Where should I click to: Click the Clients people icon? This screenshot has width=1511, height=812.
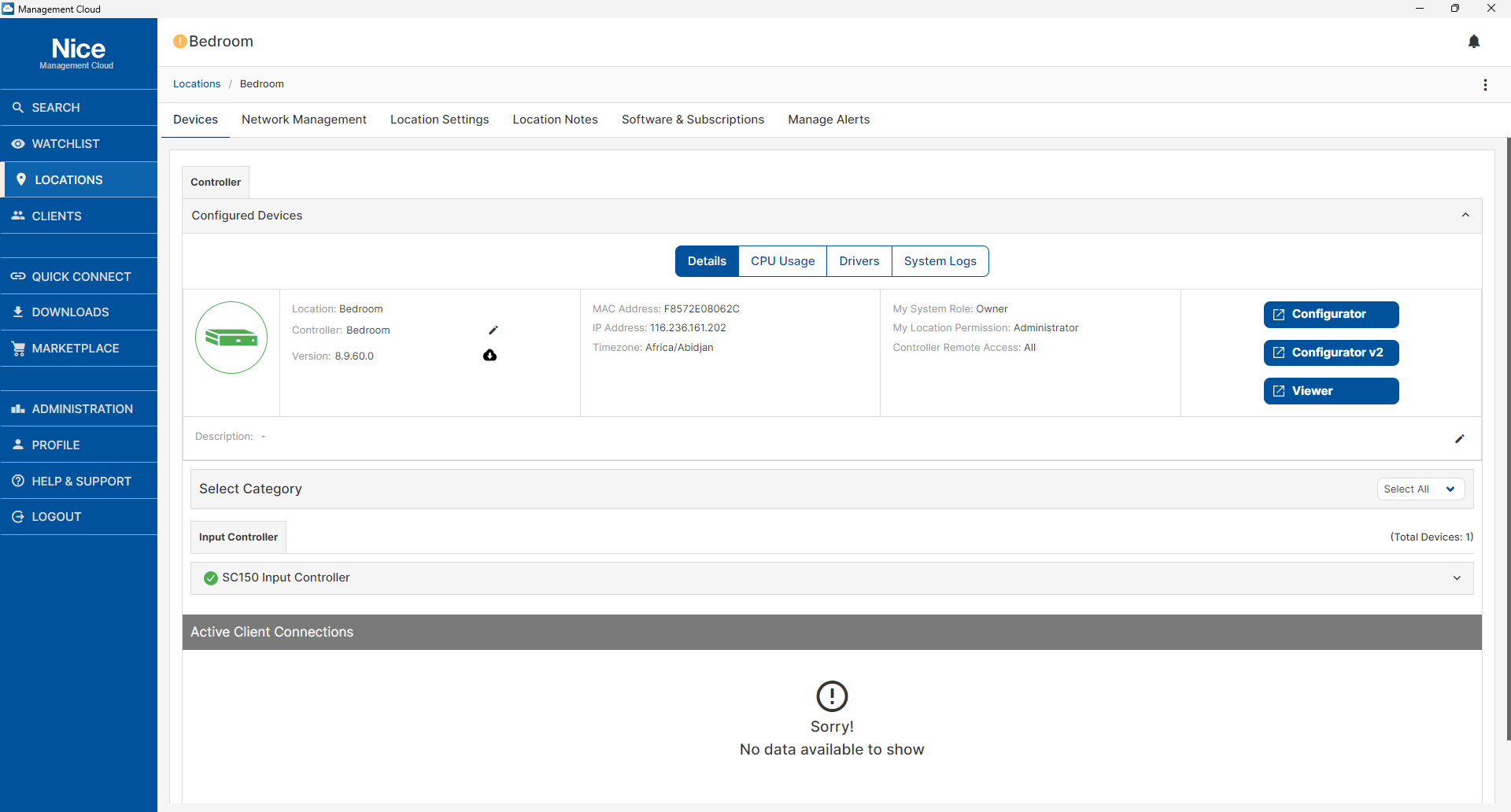point(18,216)
